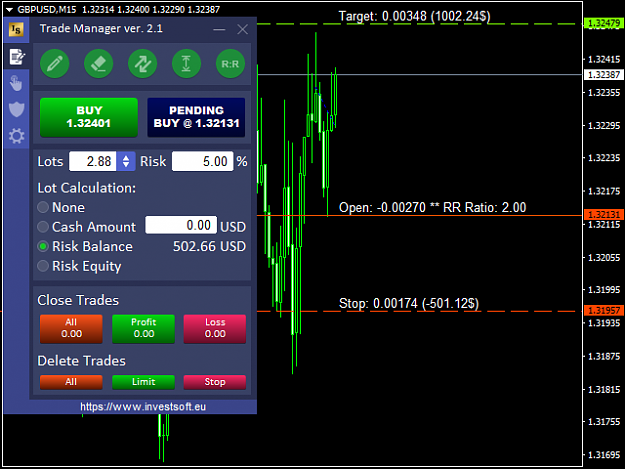Select the Cash Amount radio option
This screenshot has width=625, height=469.
(43, 227)
